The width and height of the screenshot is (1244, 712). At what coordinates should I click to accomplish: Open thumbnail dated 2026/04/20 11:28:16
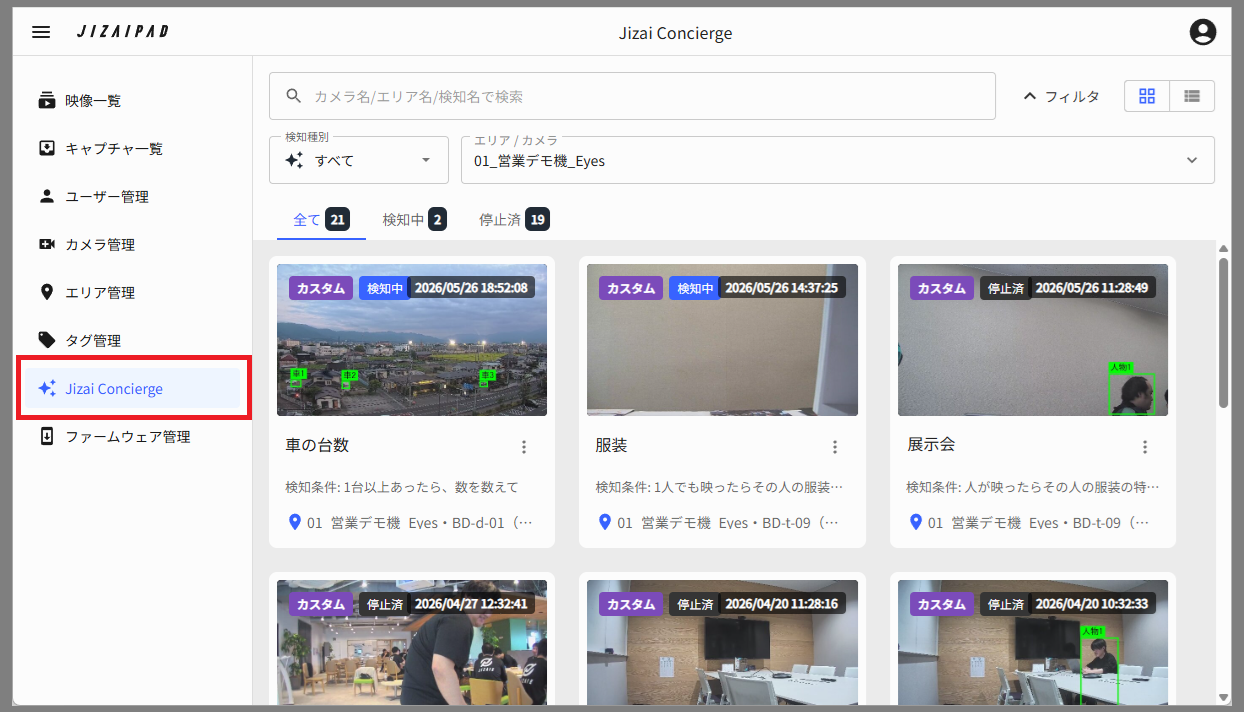click(x=722, y=642)
